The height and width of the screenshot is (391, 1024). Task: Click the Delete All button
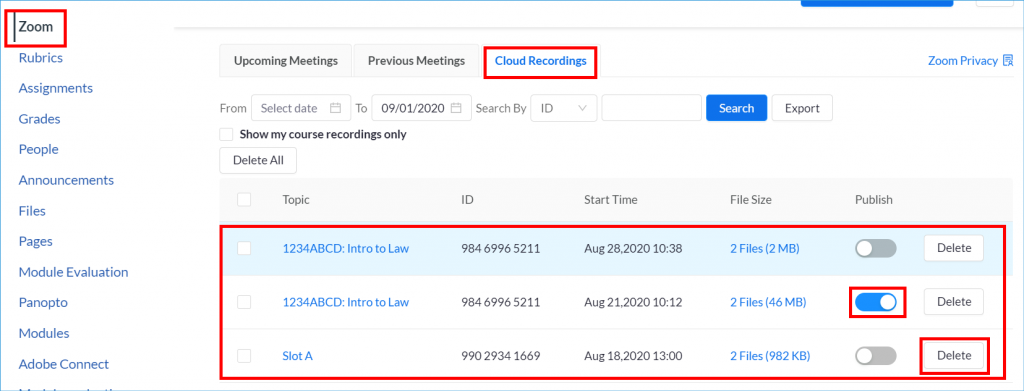[258, 161]
